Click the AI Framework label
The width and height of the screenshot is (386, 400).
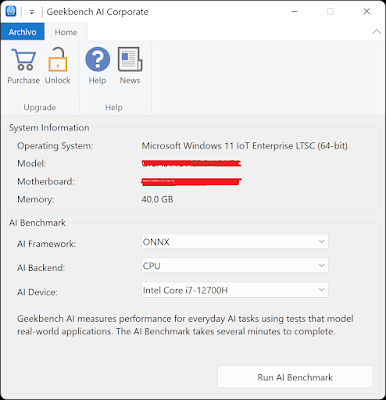point(47,244)
